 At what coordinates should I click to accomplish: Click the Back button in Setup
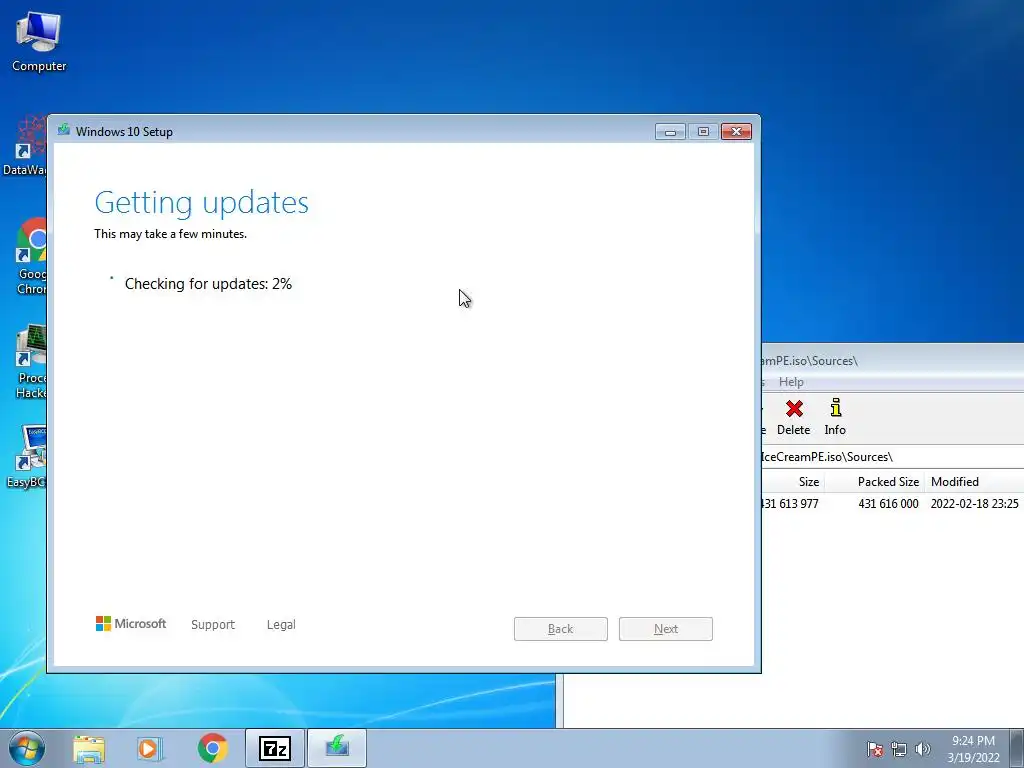pos(560,629)
